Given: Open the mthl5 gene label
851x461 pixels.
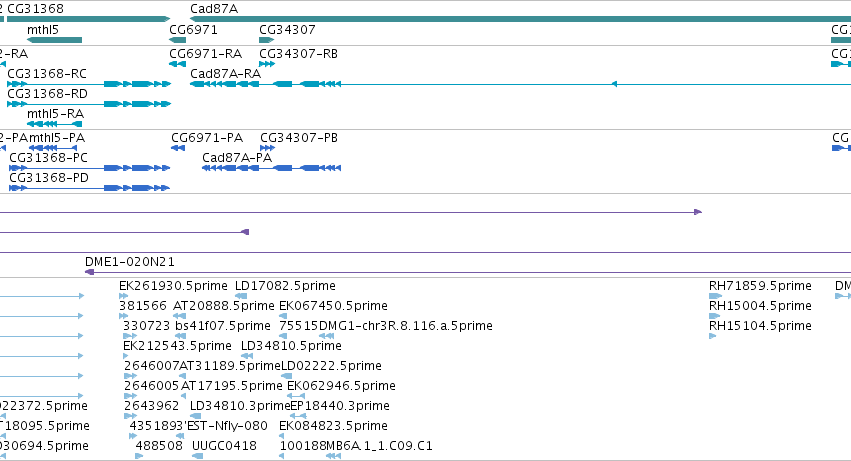Looking at the screenshot, I should tap(43, 30).
